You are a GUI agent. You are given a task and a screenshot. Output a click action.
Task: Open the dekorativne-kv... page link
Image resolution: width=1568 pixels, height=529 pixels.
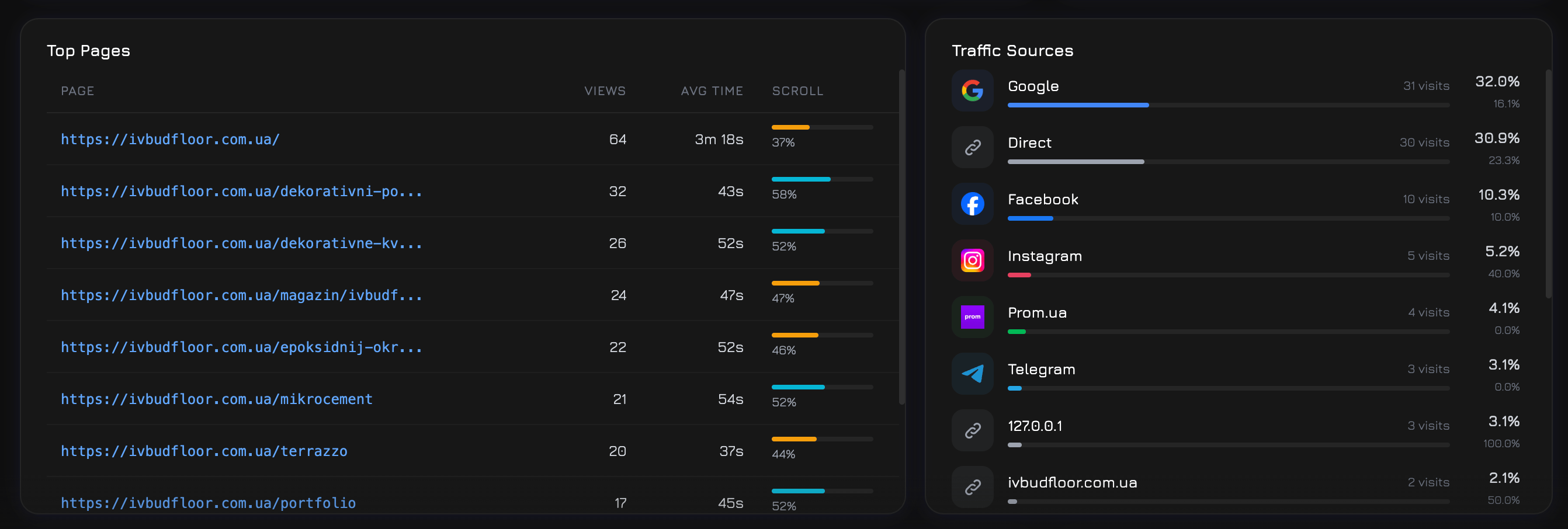click(x=242, y=243)
